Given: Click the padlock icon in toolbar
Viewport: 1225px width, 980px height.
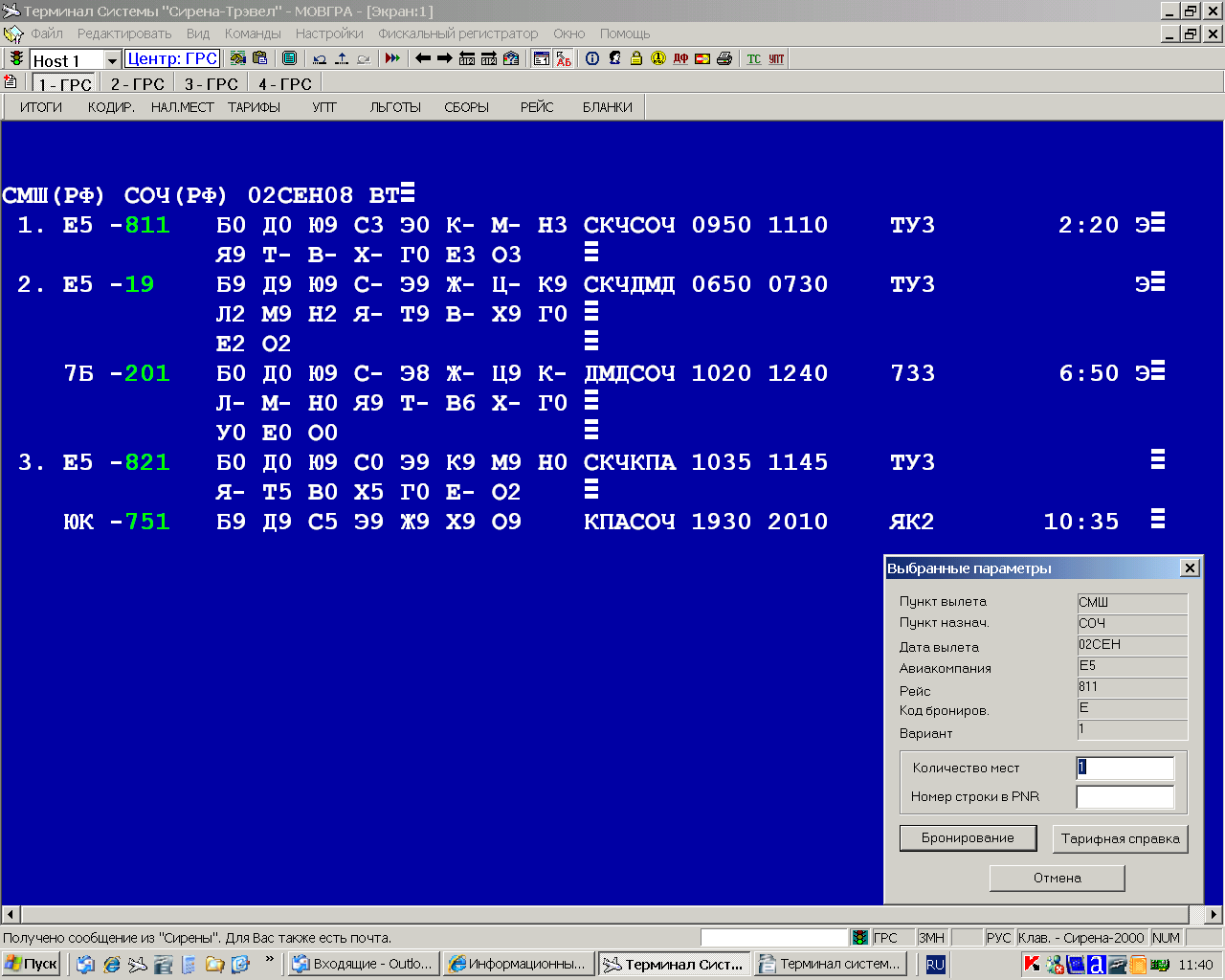Looking at the screenshot, I should point(636,58).
